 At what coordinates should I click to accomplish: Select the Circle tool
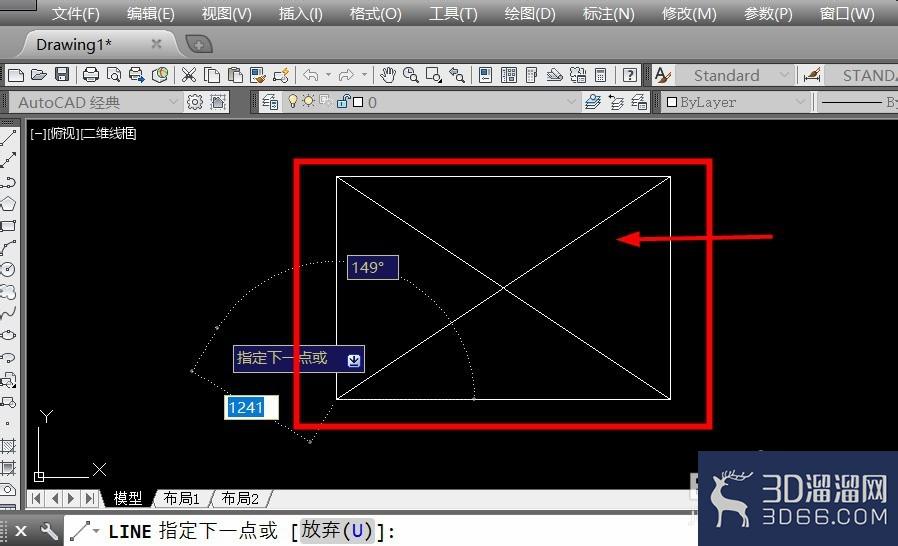coord(8,269)
